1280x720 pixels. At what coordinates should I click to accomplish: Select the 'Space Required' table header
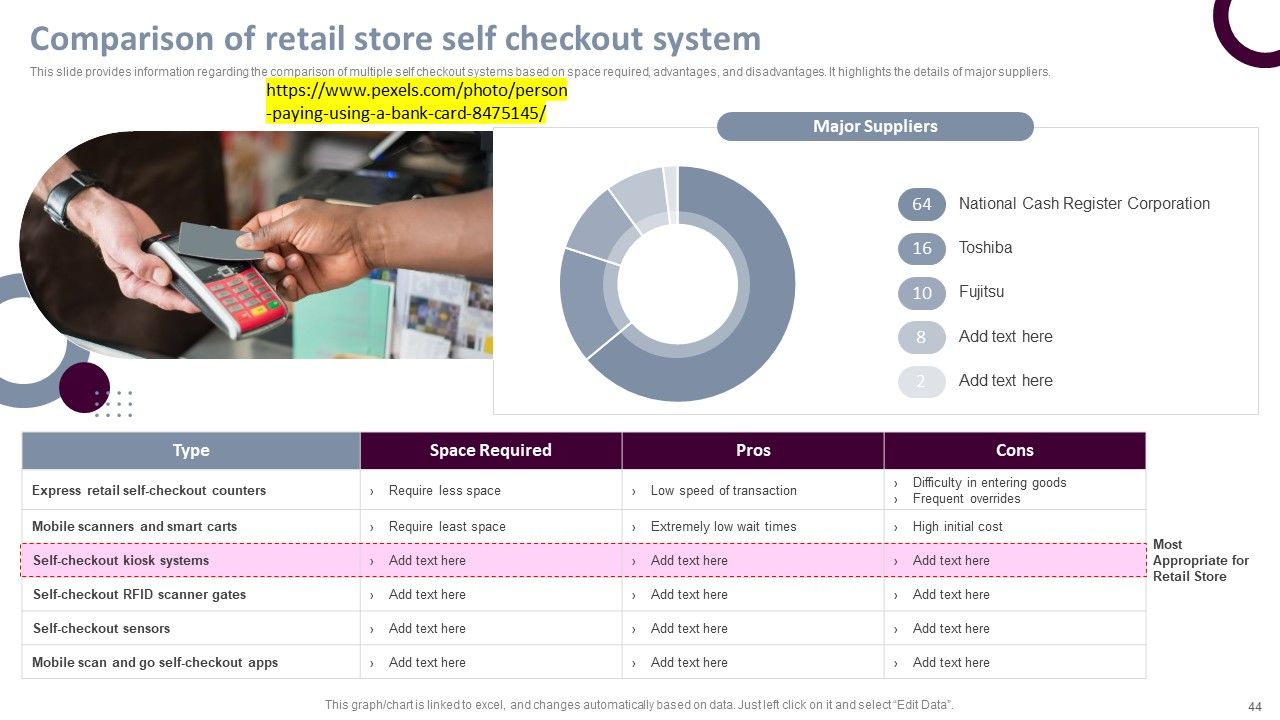[x=491, y=450]
